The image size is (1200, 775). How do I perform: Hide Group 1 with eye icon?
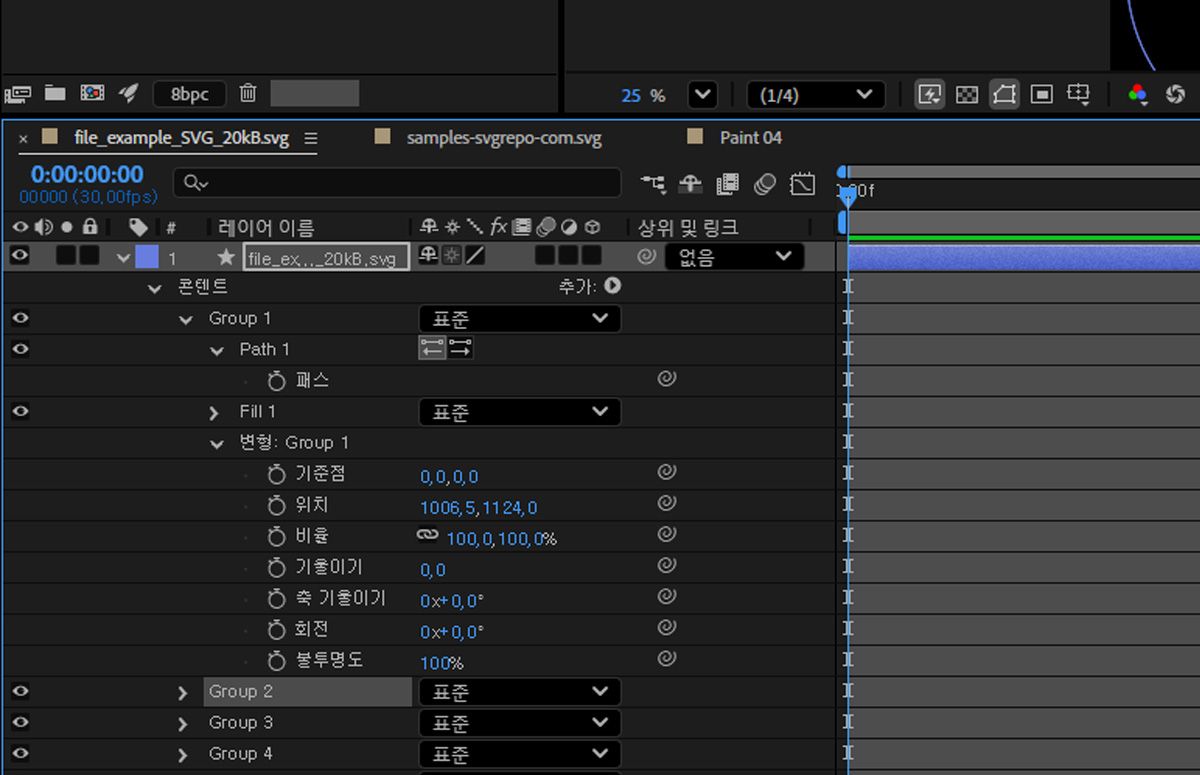[x=20, y=318]
